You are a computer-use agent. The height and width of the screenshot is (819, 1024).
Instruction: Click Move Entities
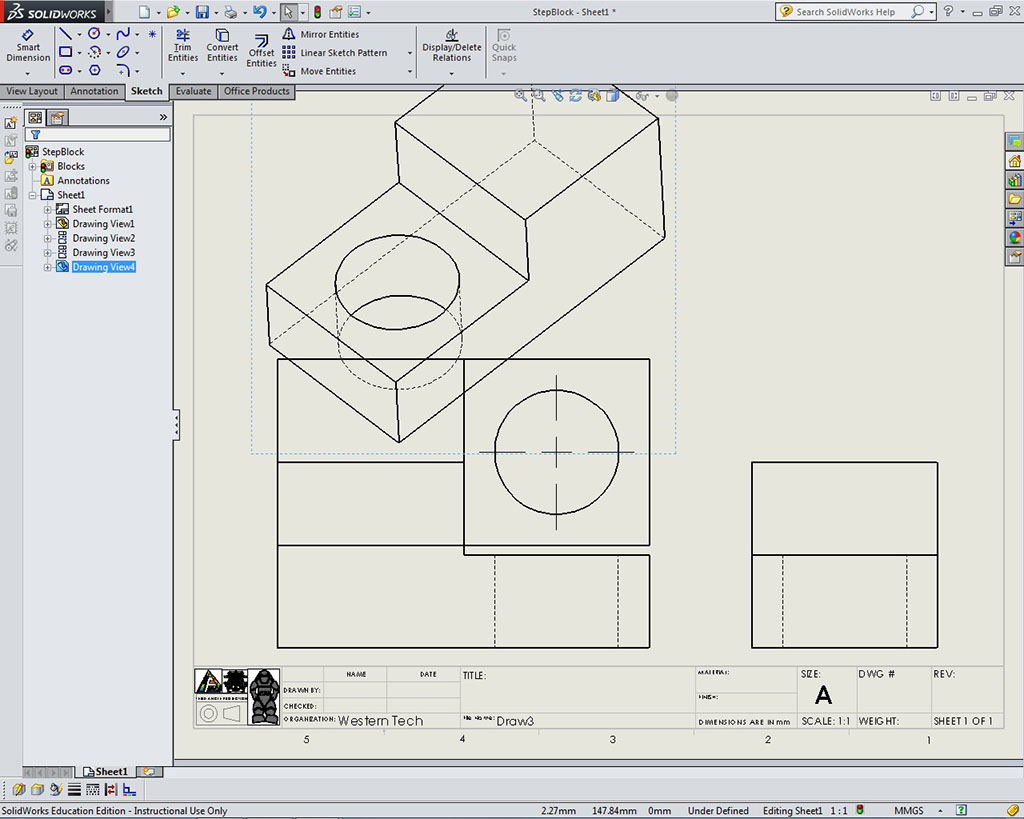coord(327,72)
